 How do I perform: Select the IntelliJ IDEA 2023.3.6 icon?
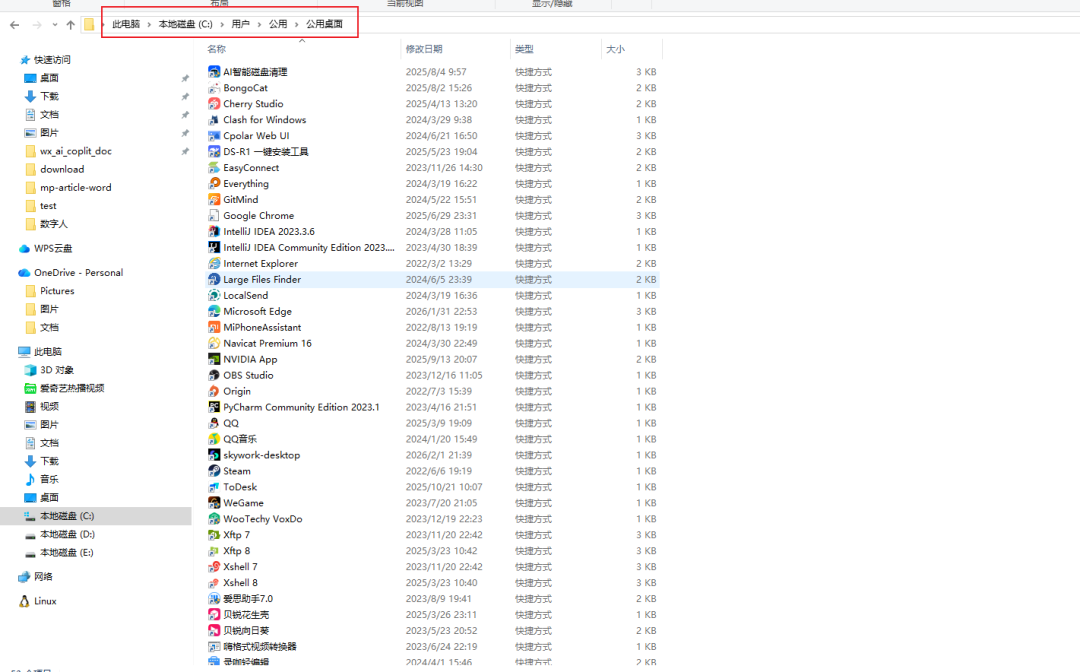click(x=214, y=231)
